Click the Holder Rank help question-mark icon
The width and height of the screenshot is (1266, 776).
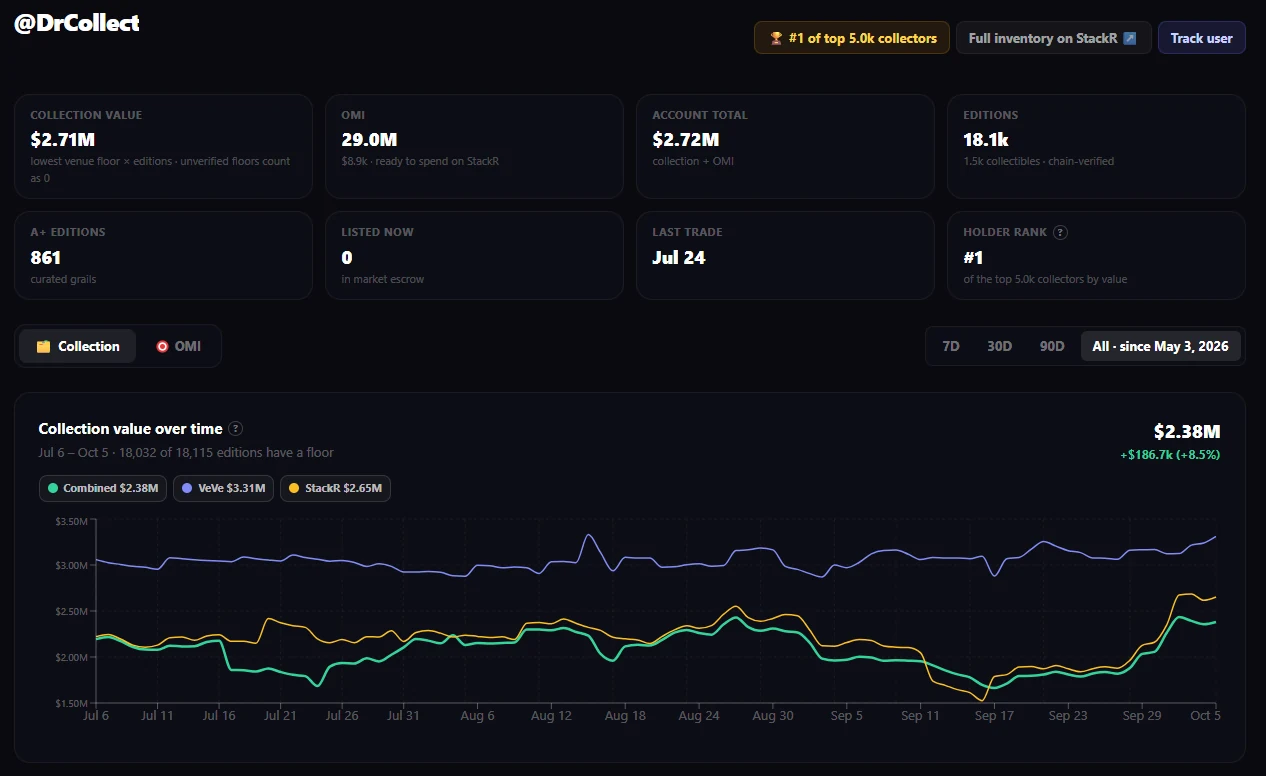tap(1060, 232)
